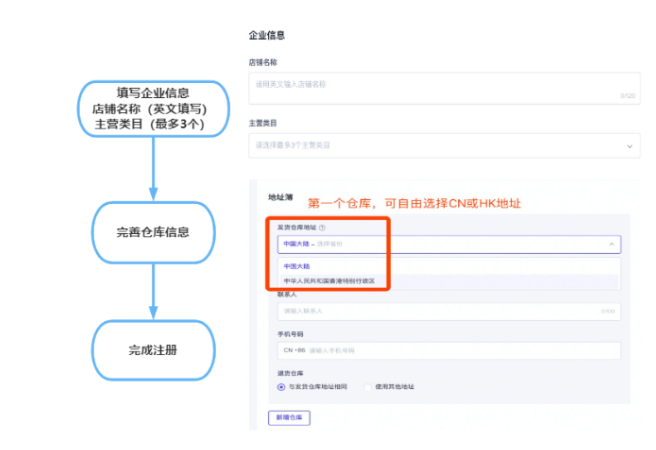The width and height of the screenshot is (656, 450).
Task: Click the 地址簿 section title
Action: coord(269,197)
